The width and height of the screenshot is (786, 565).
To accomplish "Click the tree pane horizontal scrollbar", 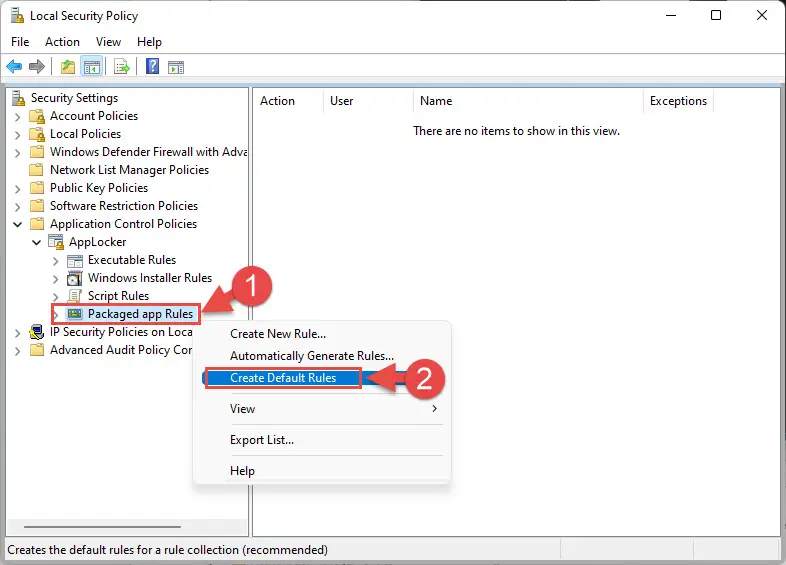I will pos(102,527).
